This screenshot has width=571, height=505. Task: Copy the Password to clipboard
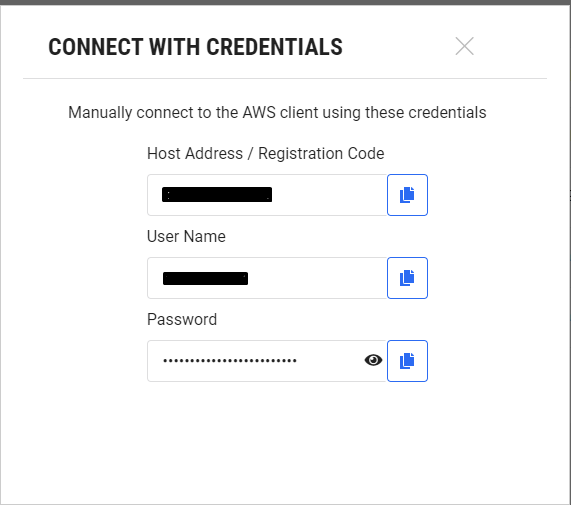click(407, 361)
